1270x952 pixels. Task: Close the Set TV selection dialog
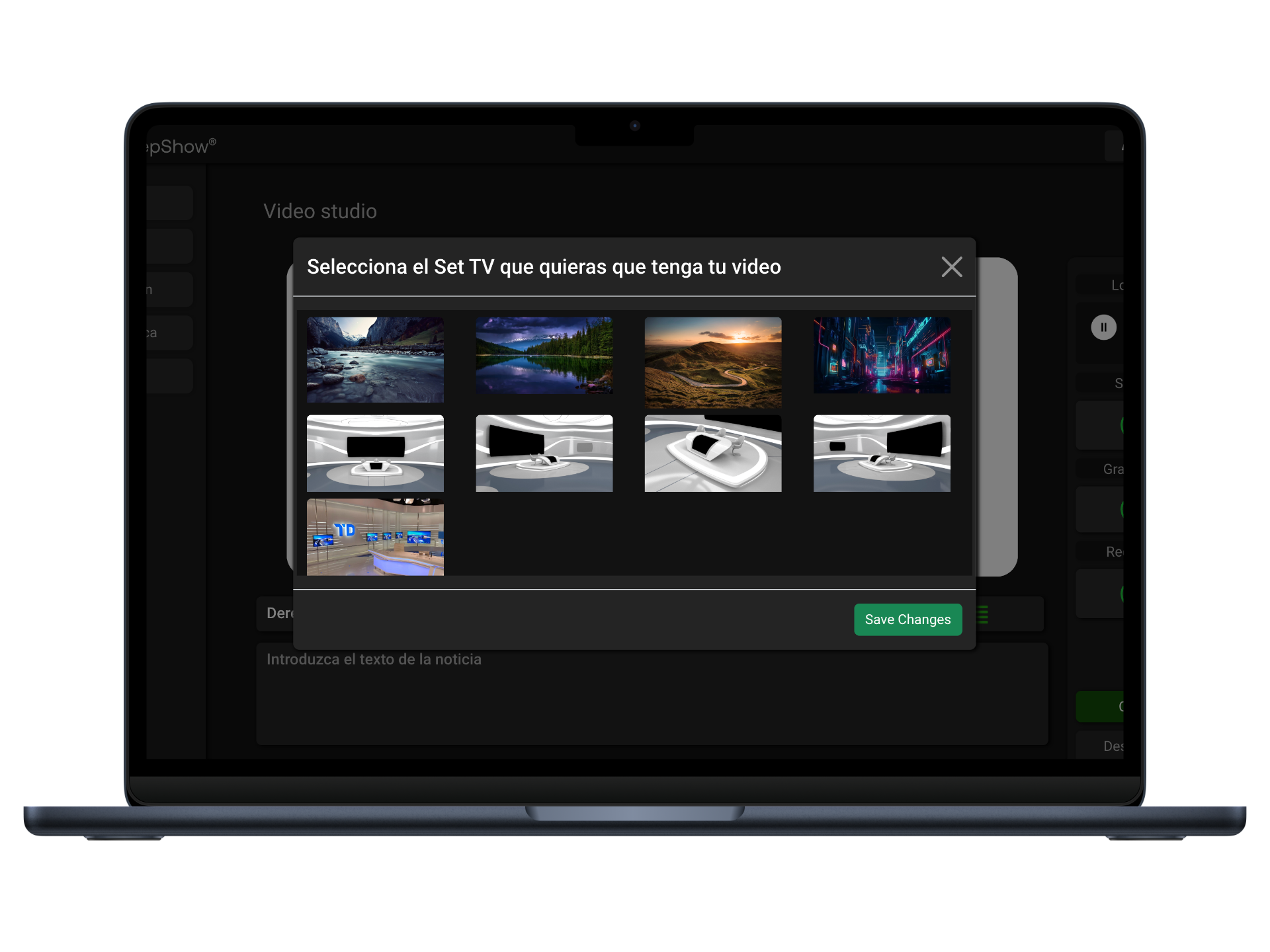click(x=951, y=267)
